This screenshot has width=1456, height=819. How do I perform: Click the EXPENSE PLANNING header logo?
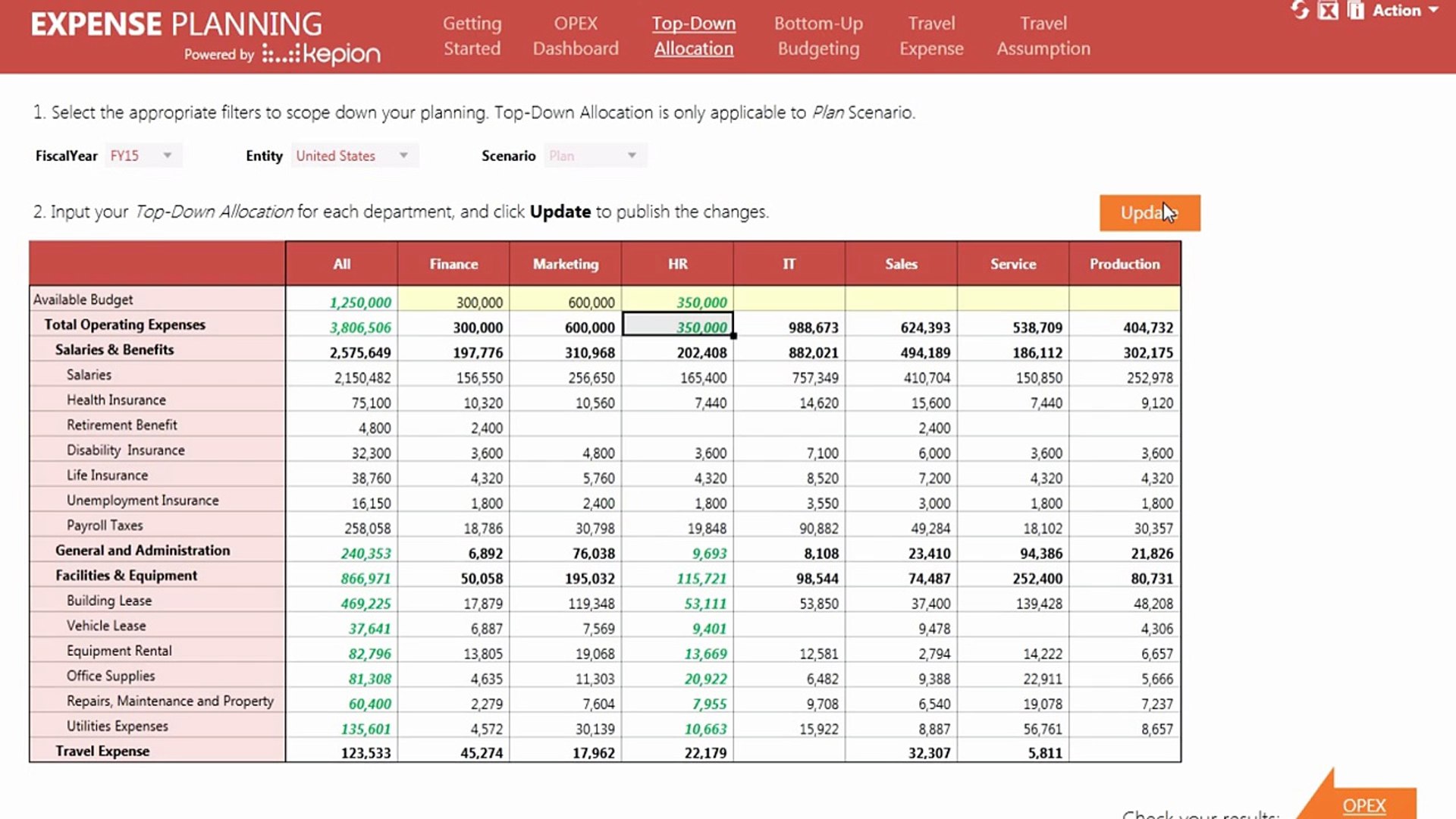[x=174, y=24]
